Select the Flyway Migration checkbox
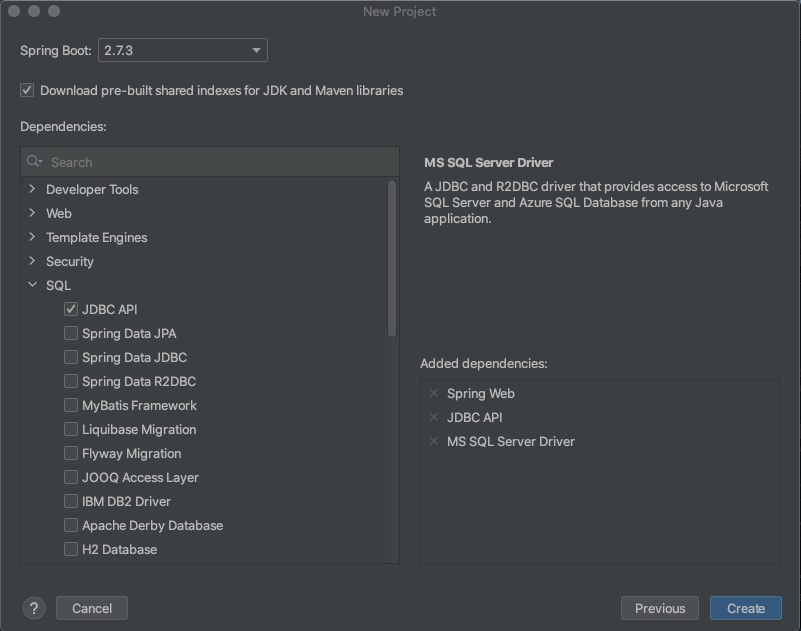 tap(71, 453)
